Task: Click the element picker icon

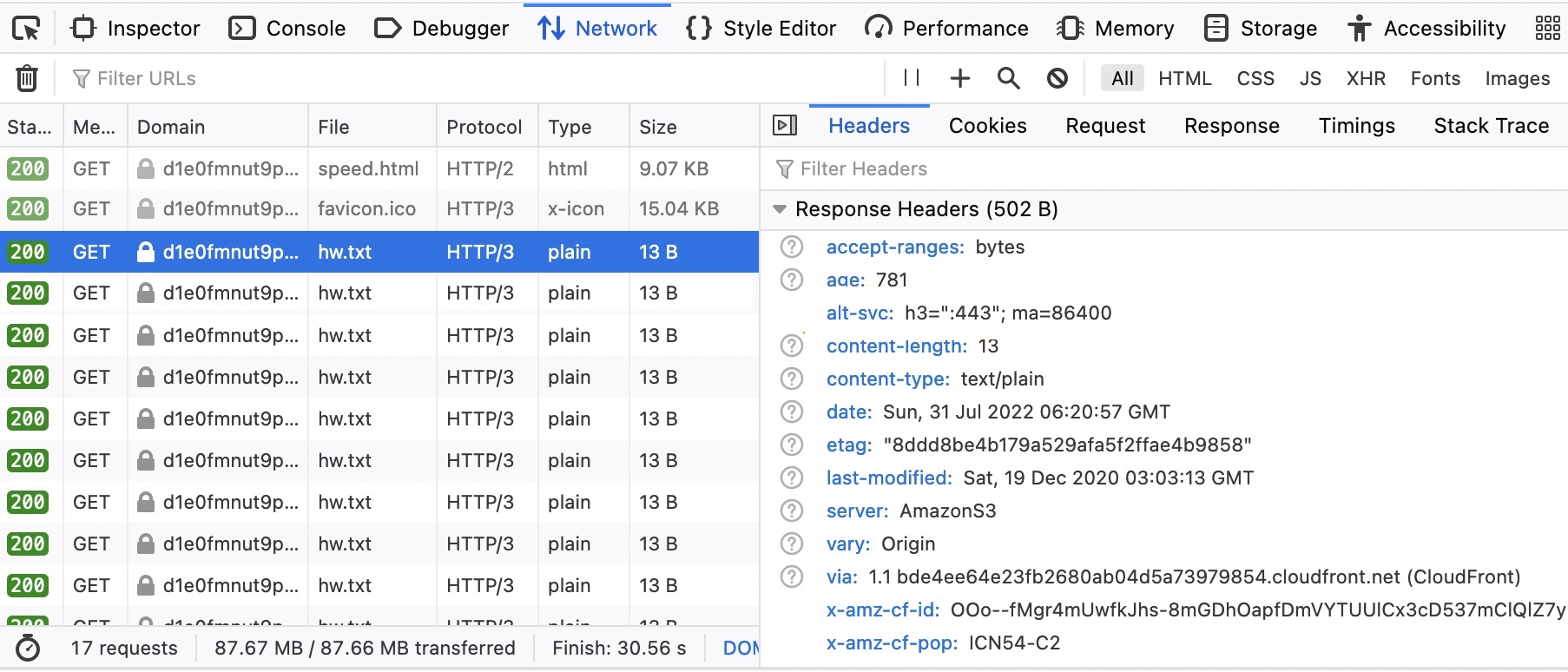Action: tap(26, 29)
